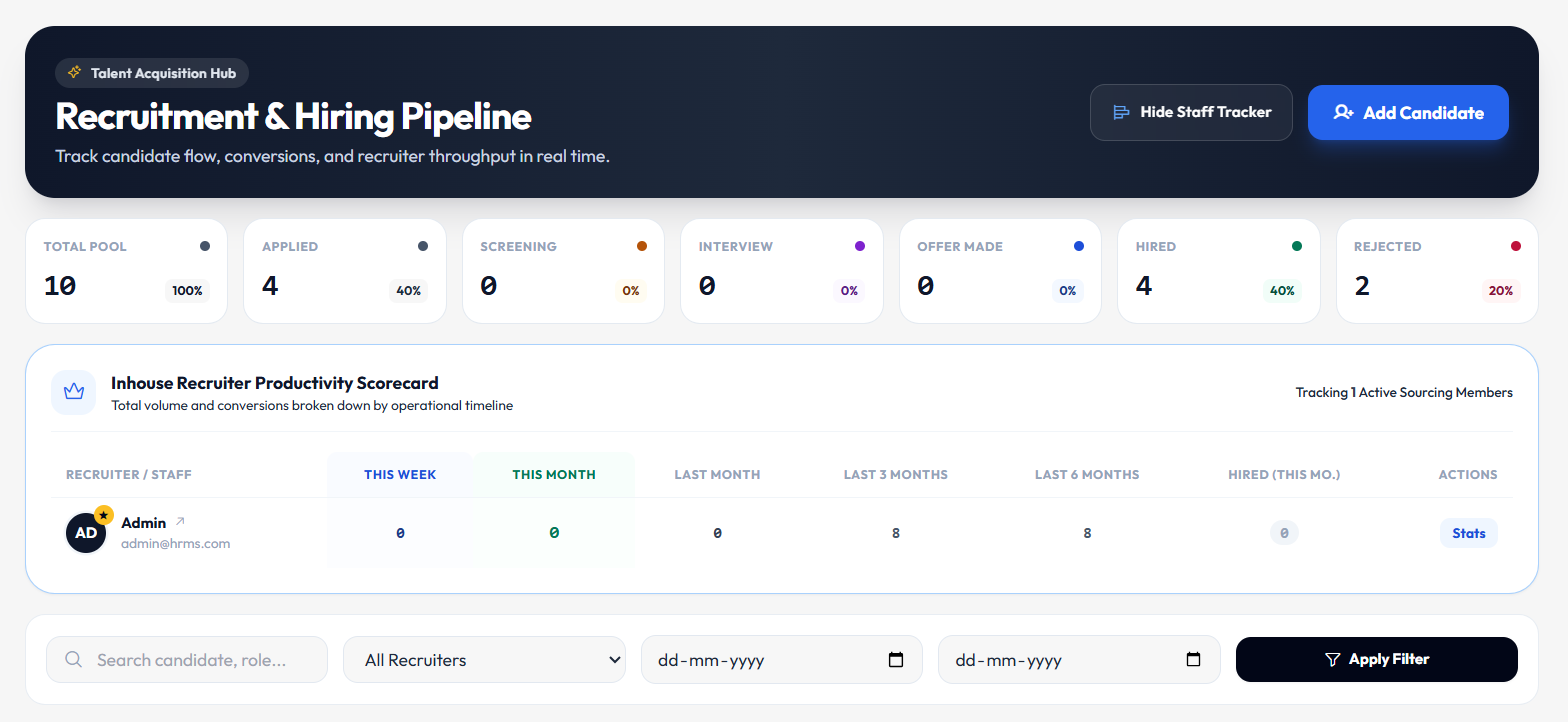The width and height of the screenshot is (1568, 722).
Task: Click the Applied stat card
Action: click(345, 271)
